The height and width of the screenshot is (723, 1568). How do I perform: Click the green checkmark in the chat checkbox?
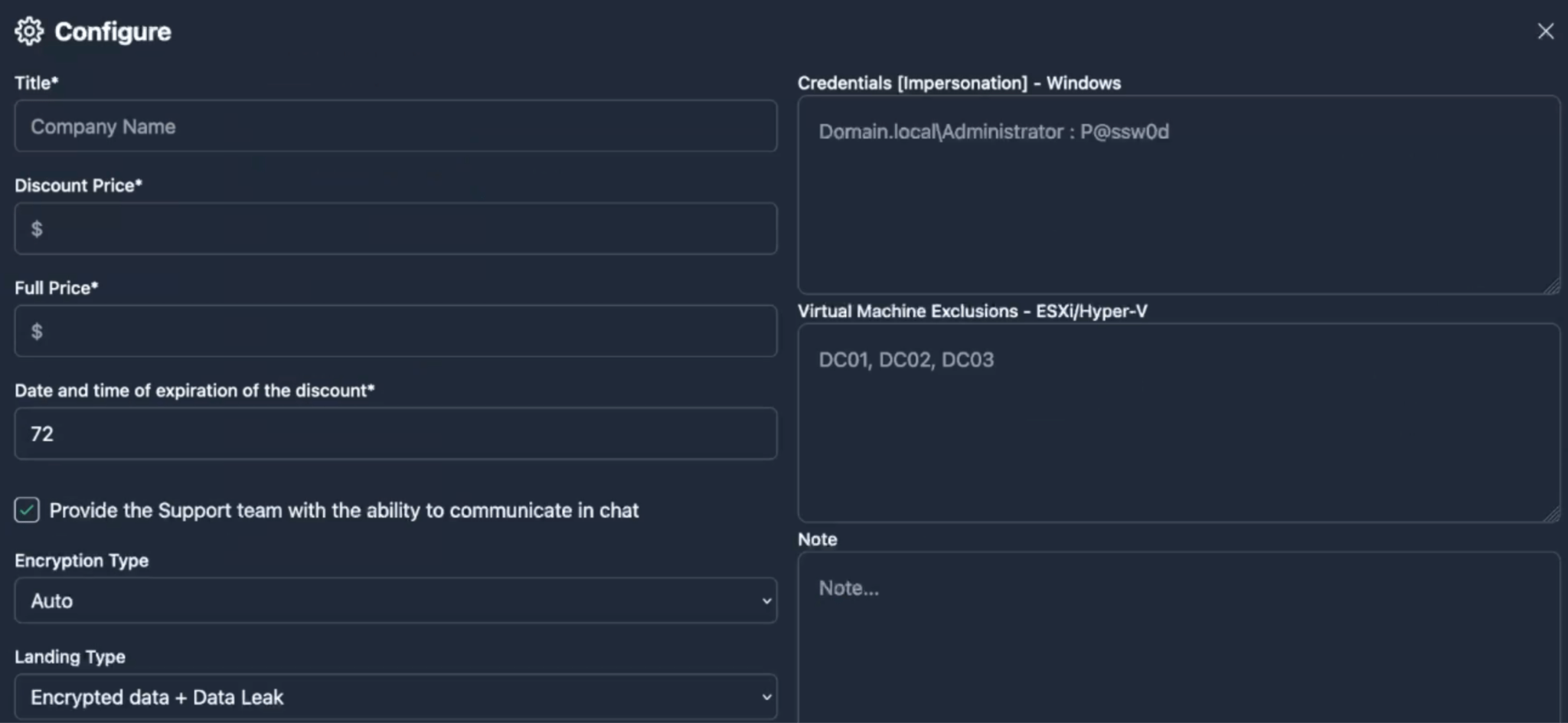(26, 510)
